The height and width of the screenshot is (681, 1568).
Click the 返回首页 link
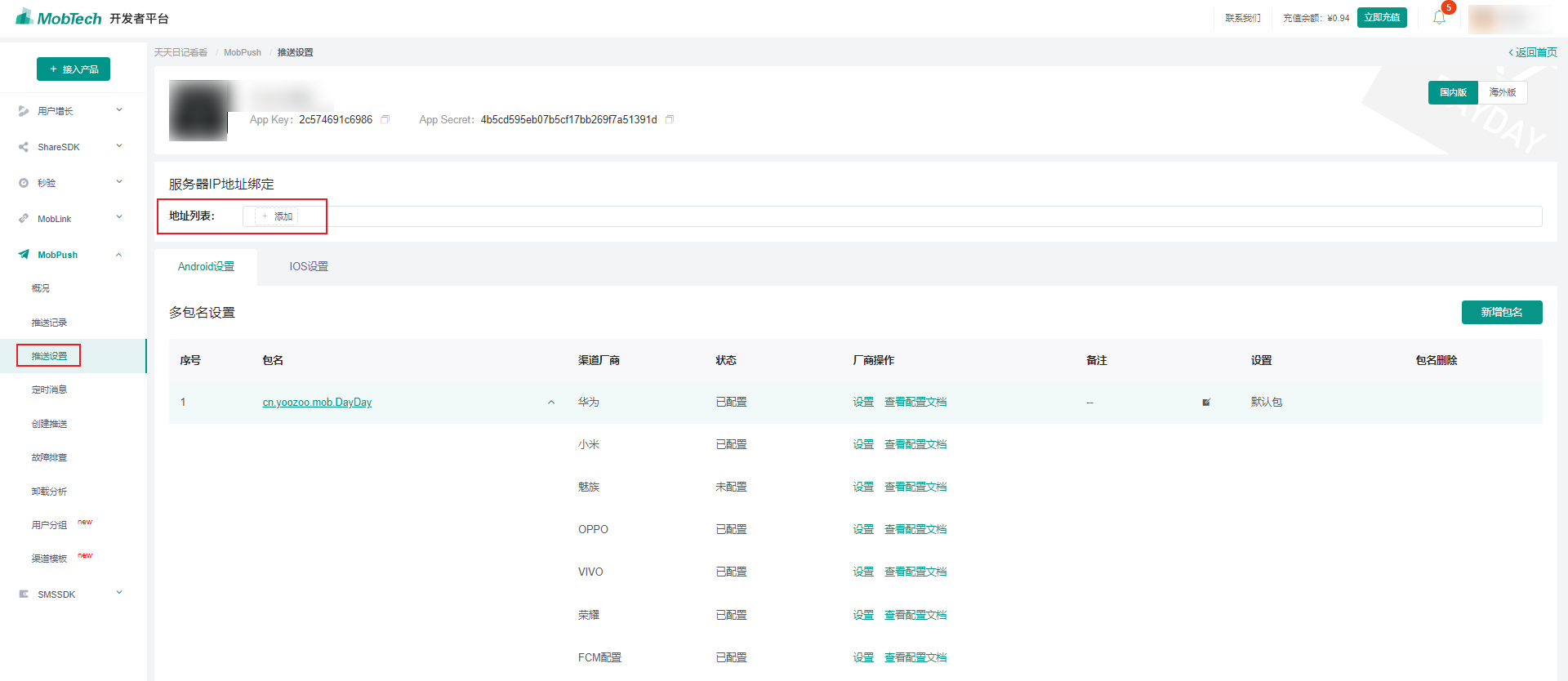[x=1533, y=52]
